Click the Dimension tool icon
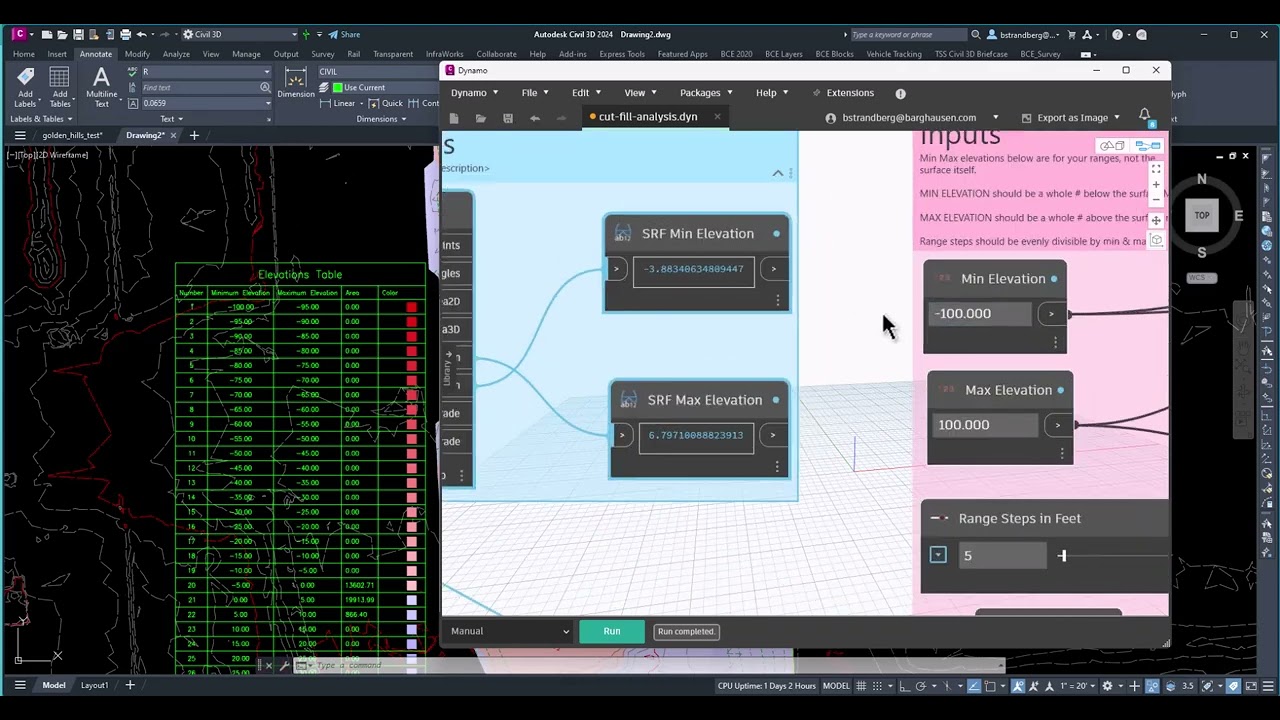The image size is (1280, 720). [x=295, y=82]
